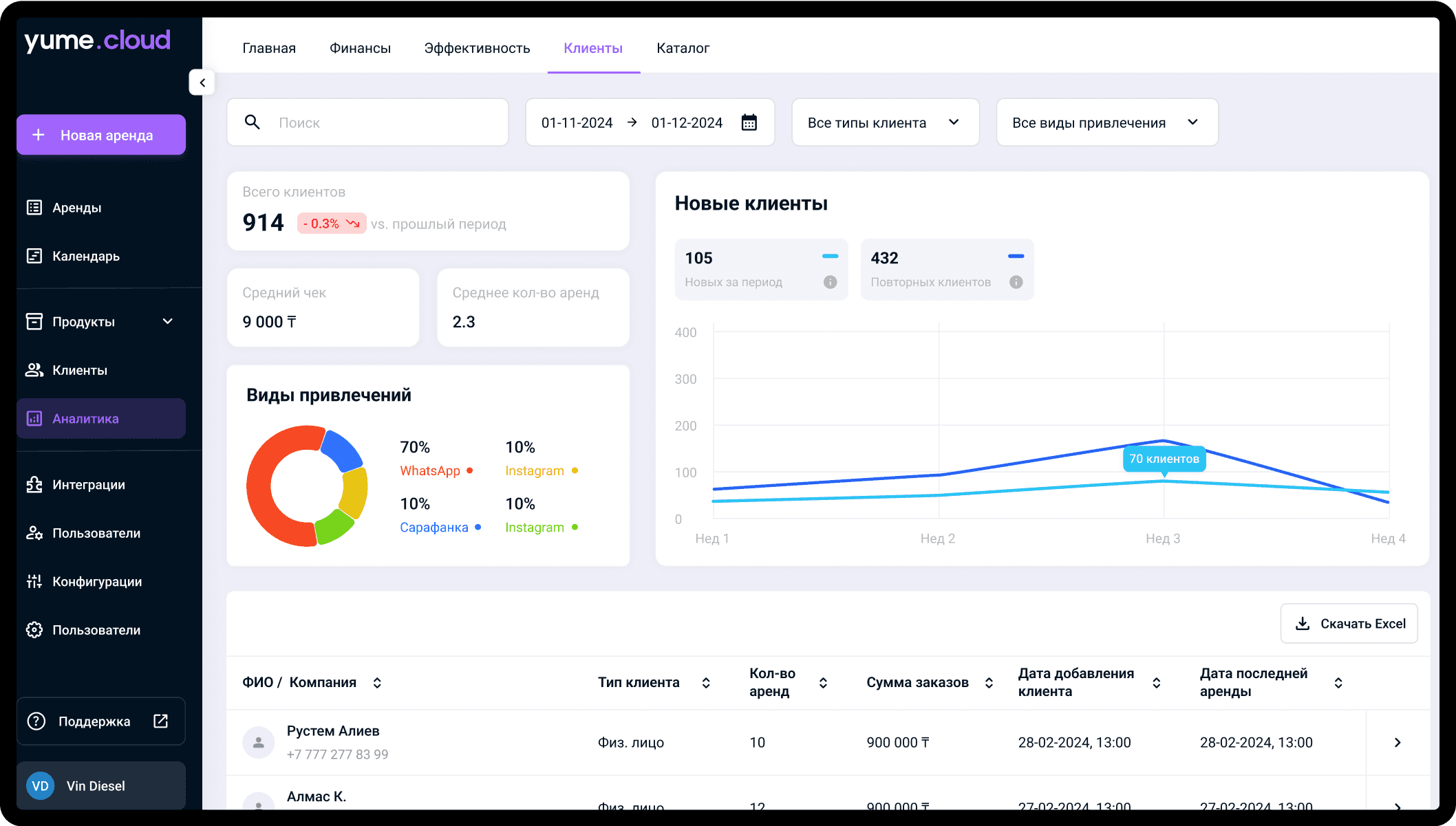Click the Новая аренда button
Screen dimensions: 1456x826
pyautogui.click(x=101, y=135)
